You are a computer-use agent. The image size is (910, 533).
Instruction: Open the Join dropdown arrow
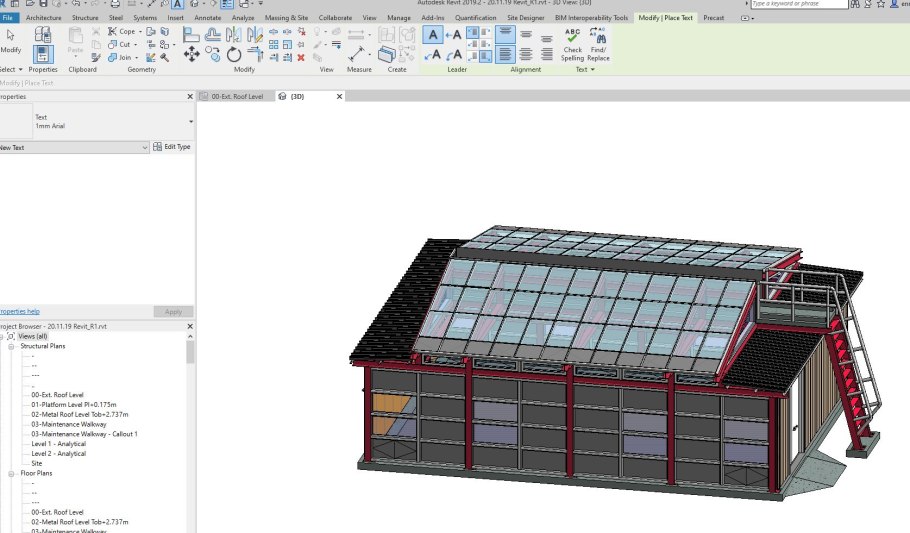(x=136, y=57)
